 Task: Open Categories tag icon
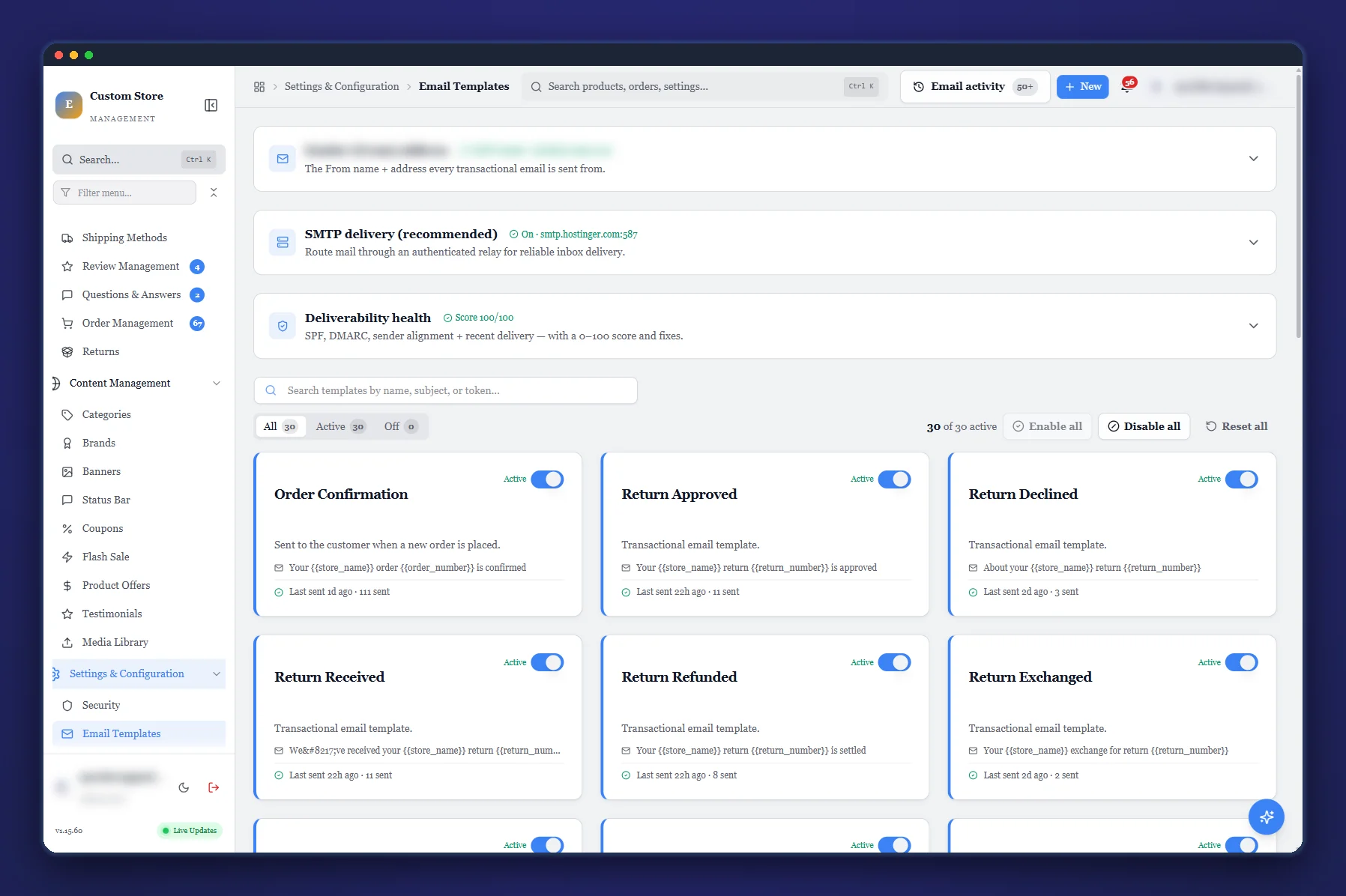67,415
